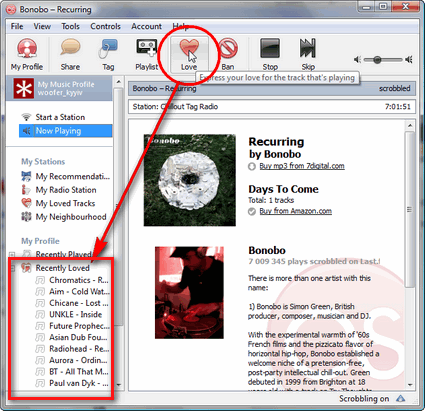425x411 pixels.
Task: Click the heart icon beside My Loved Tracks
Action: [x=26, y=203]
